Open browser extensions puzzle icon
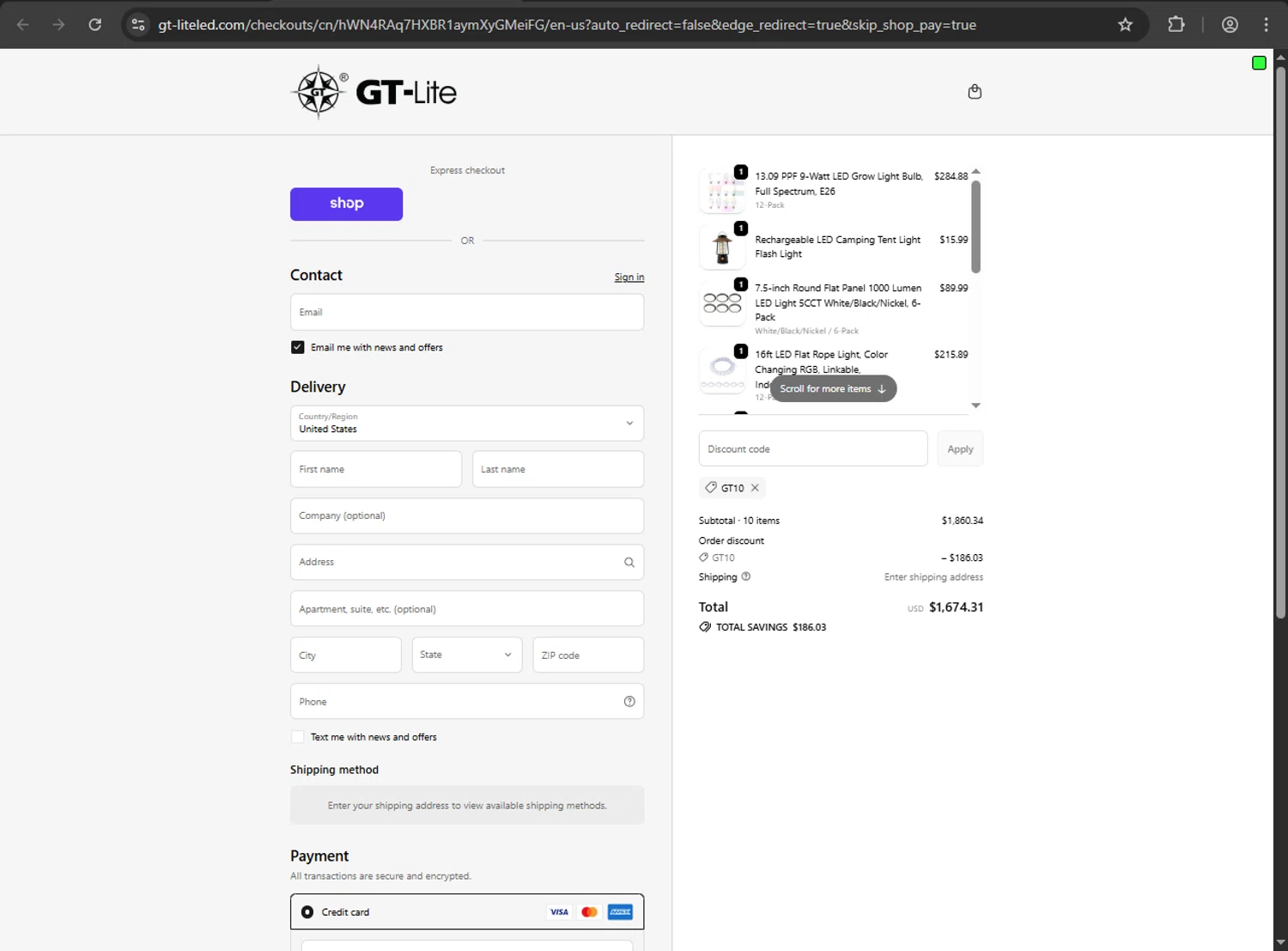 click(1176, 25)
